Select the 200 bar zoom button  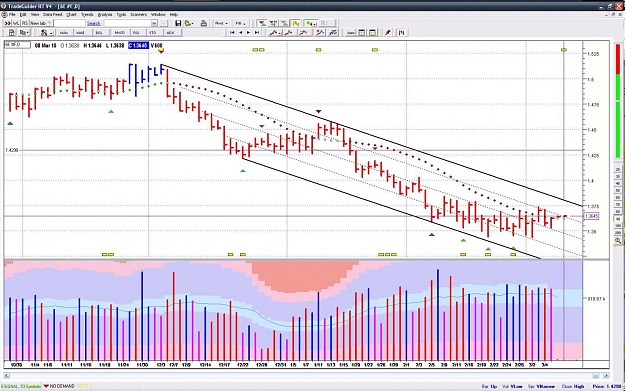pos(618,232)
